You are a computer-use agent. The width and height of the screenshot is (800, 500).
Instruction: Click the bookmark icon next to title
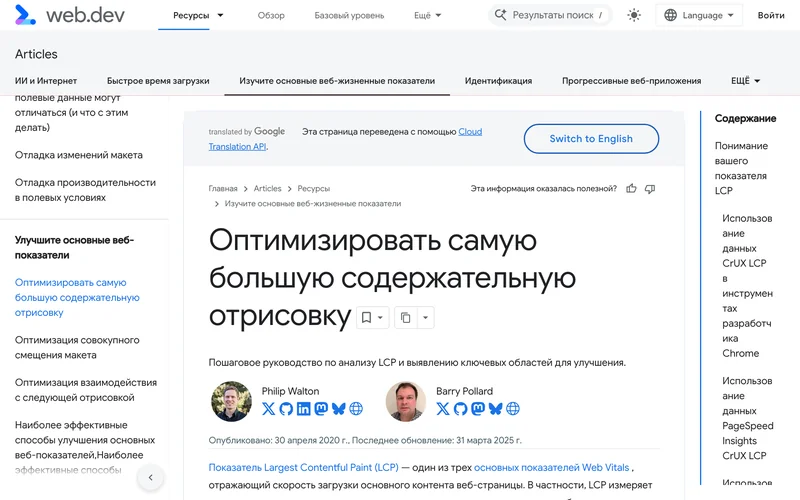(366, 318)
